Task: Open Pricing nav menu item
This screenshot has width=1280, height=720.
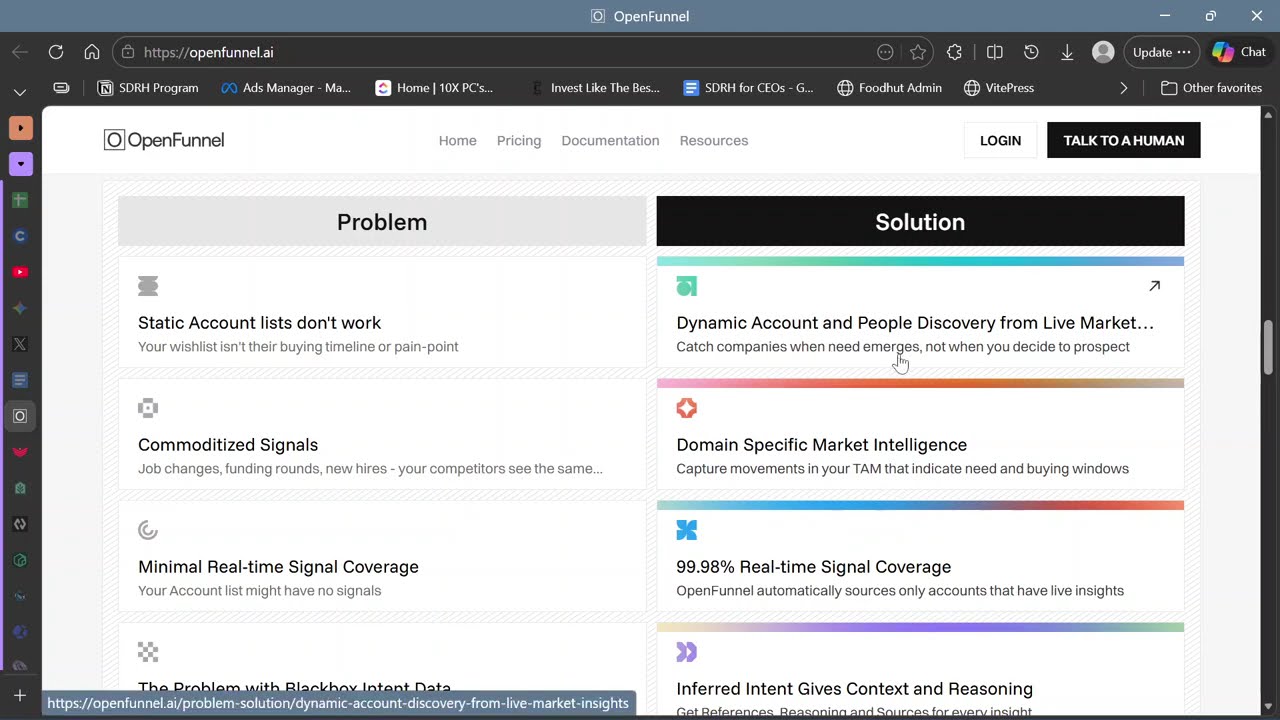Action: [x=519, y=141]
